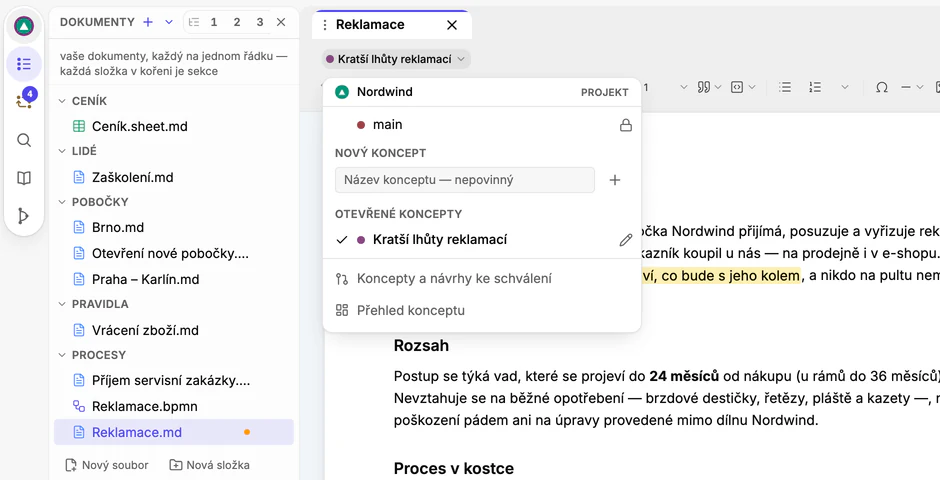
Task: Open Brno.md document
Action: tap(174, 228)
